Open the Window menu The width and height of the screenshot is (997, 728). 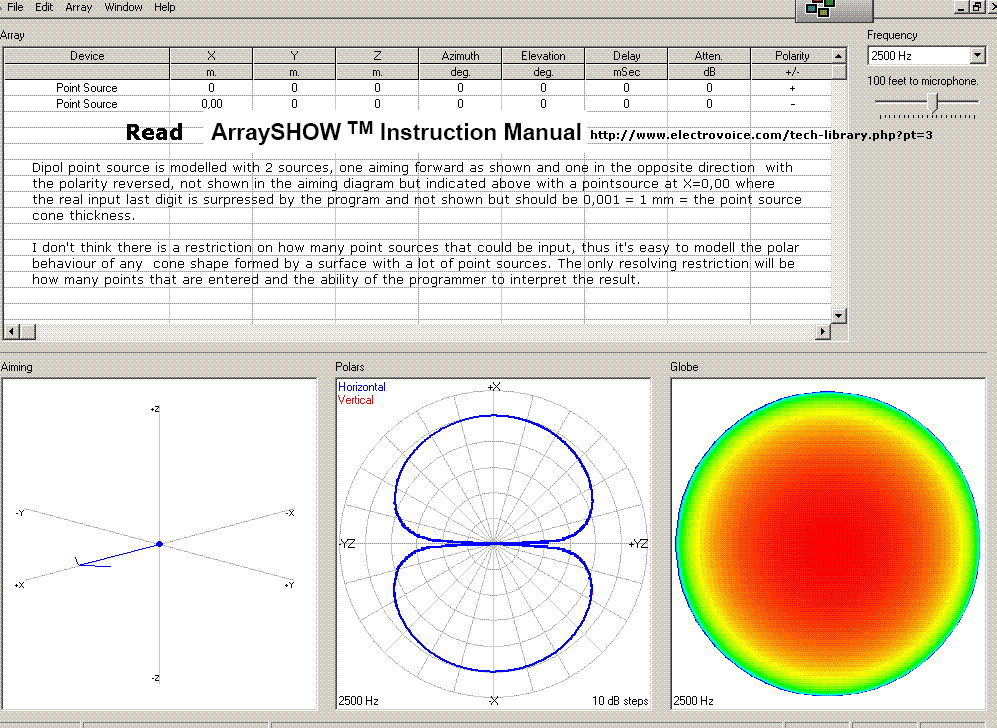pyautogui.click(x=123, y=7)
